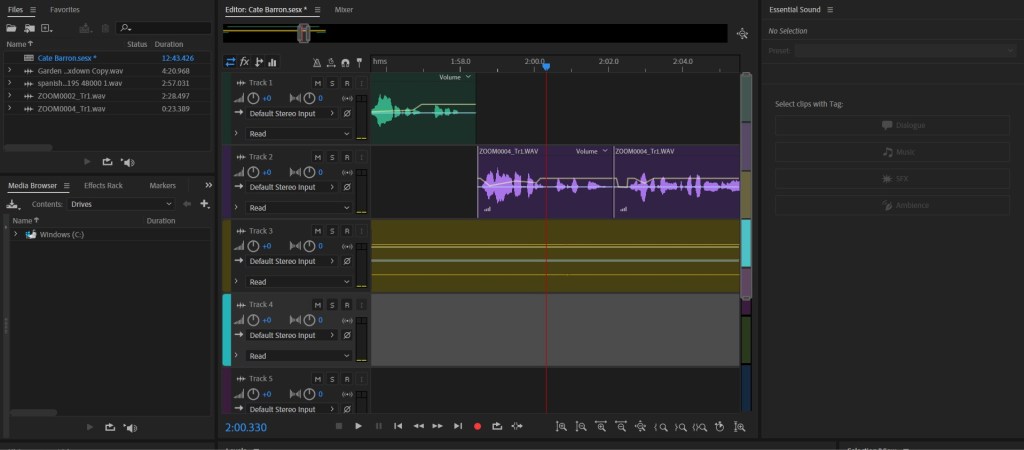The width and height of the screenshot is (1024, 450).
Task: Click the Loop Playback icon in the transport
Action: pos(496,426)
